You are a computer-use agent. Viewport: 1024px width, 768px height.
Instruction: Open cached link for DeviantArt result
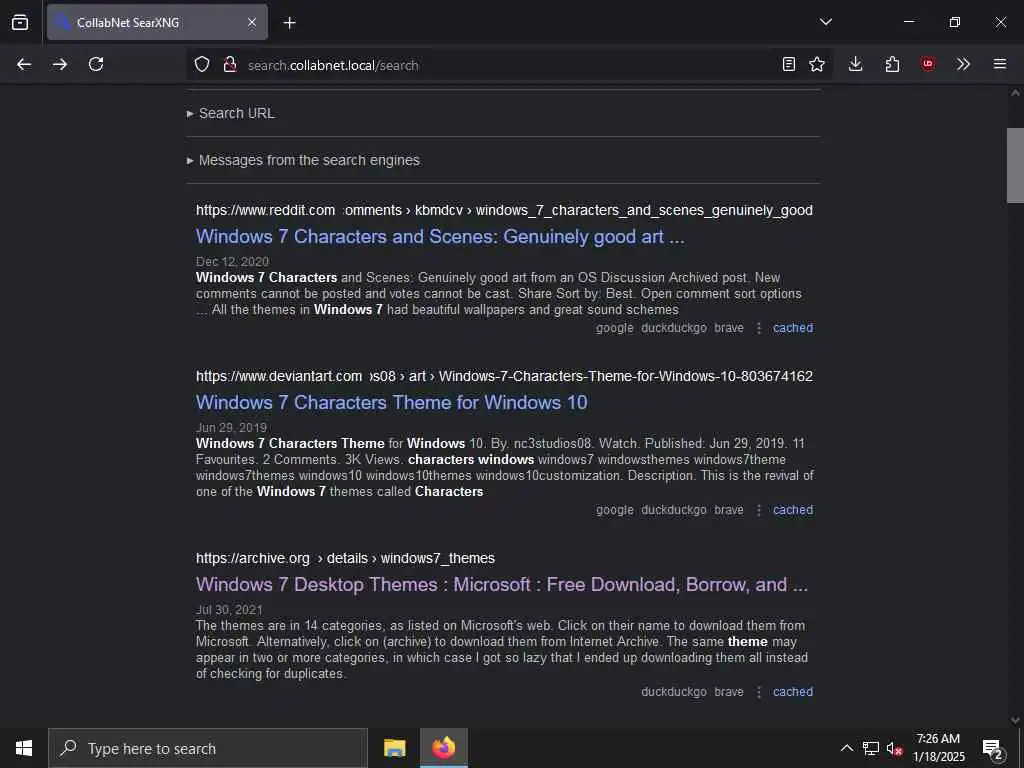[793, 510]
